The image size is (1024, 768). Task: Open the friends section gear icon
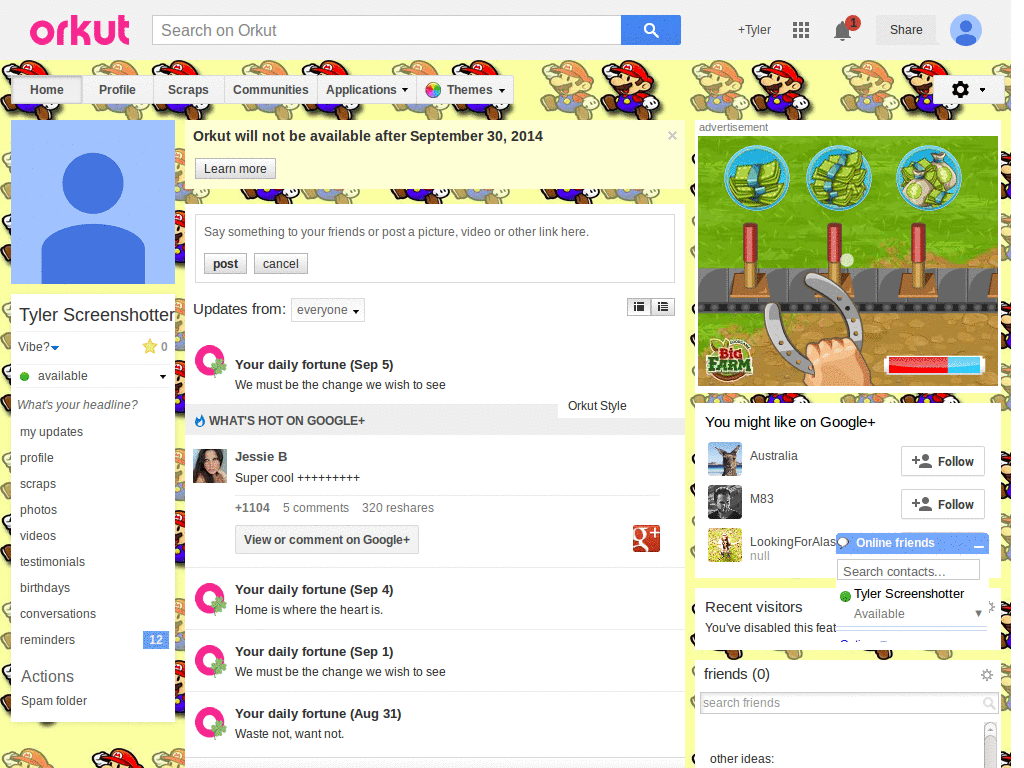[987, 675]
